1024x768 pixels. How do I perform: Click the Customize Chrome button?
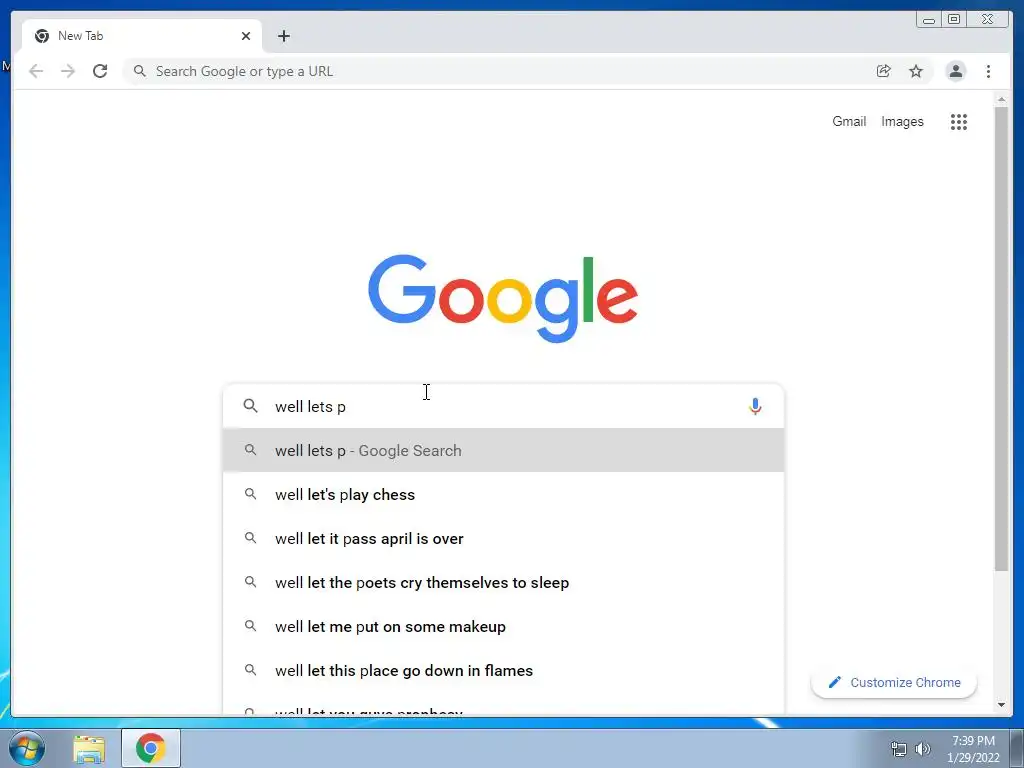pos(894,682)
